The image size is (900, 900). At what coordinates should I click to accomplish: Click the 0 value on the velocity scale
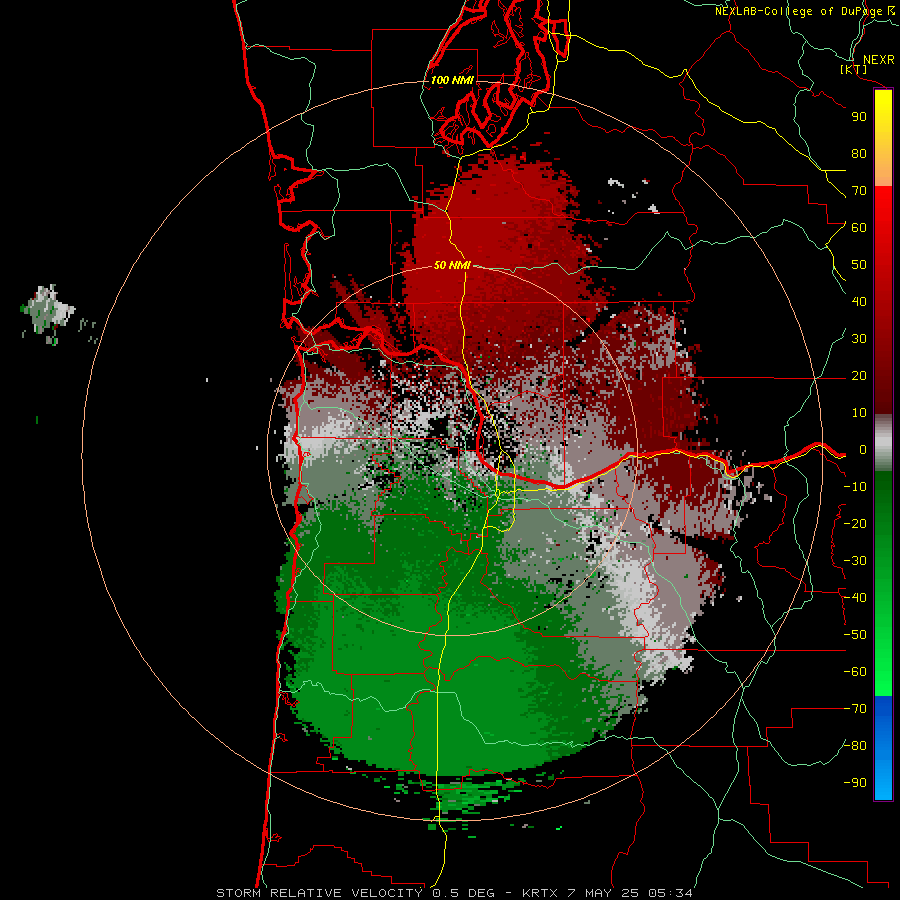click(863, 450)
